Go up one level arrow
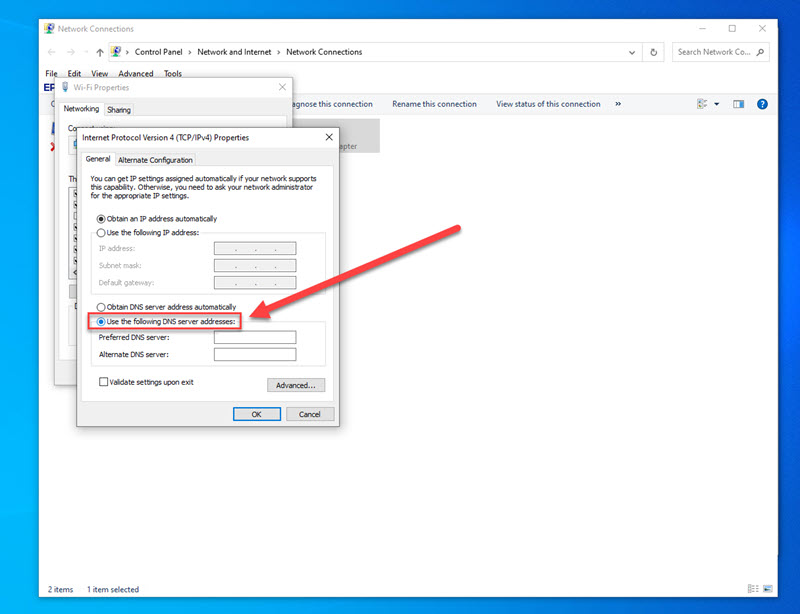Viewport: 800px width, 614px height. (100, 52)
